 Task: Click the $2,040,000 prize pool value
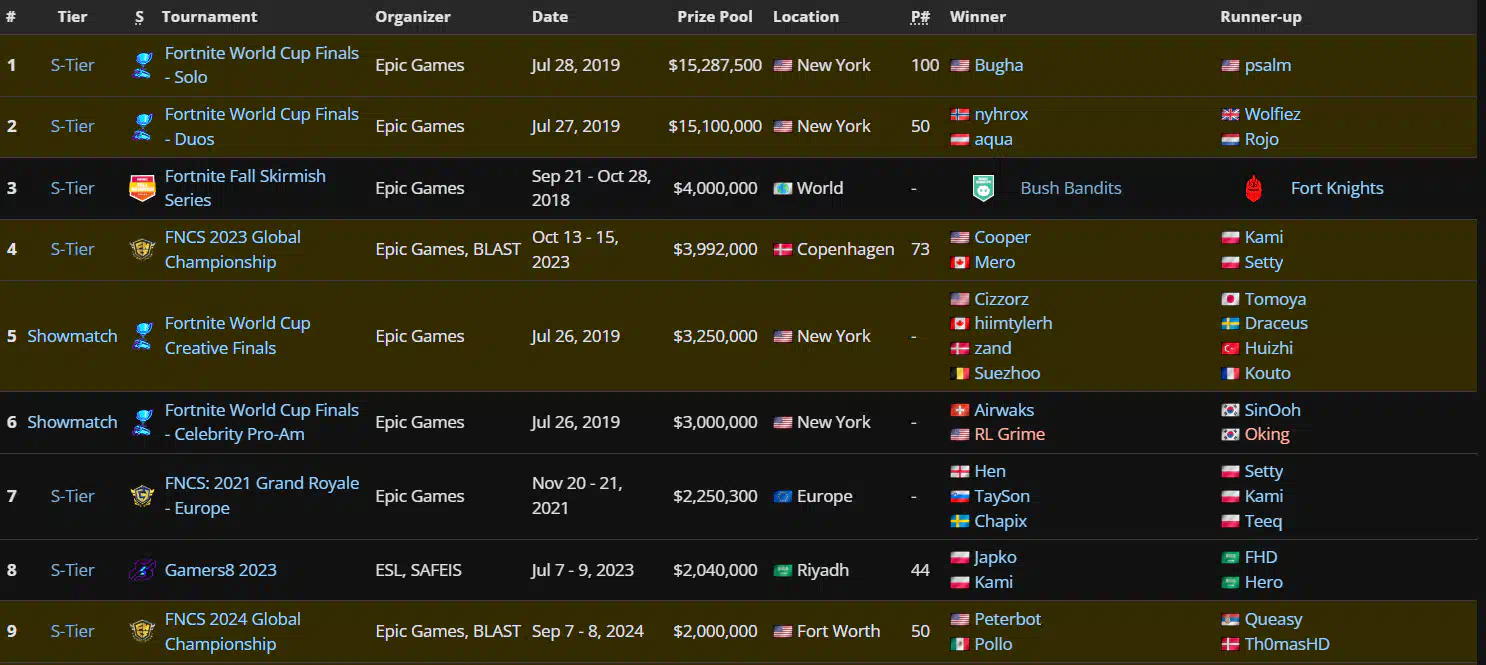pyautogui.click(x=715, y=570)
